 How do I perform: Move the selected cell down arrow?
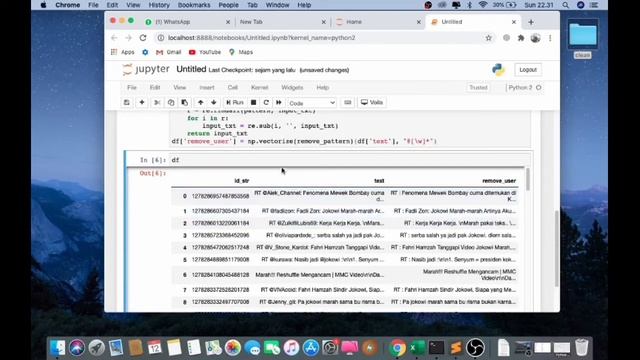(213, 102)
